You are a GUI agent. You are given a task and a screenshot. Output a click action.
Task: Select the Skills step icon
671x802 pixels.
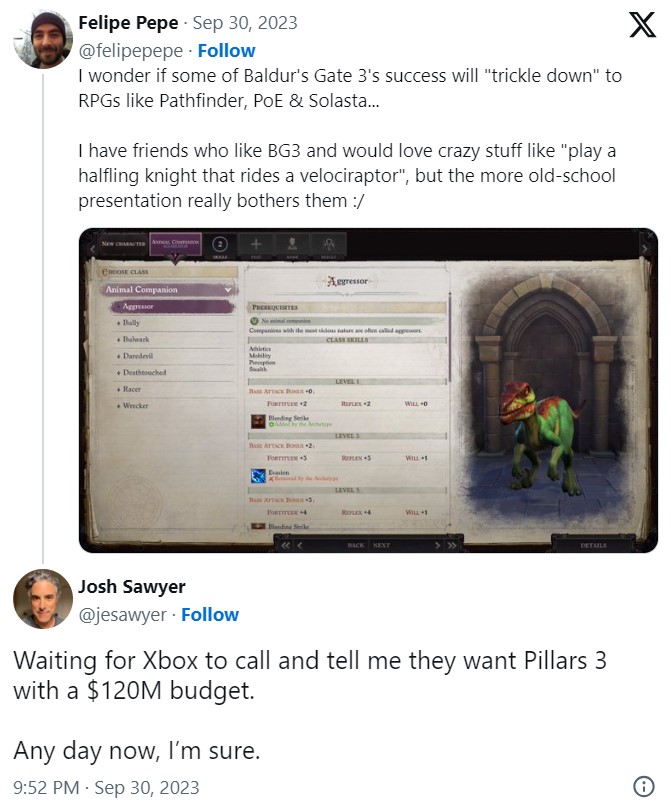pyautogui.click(x=221, y=243)
